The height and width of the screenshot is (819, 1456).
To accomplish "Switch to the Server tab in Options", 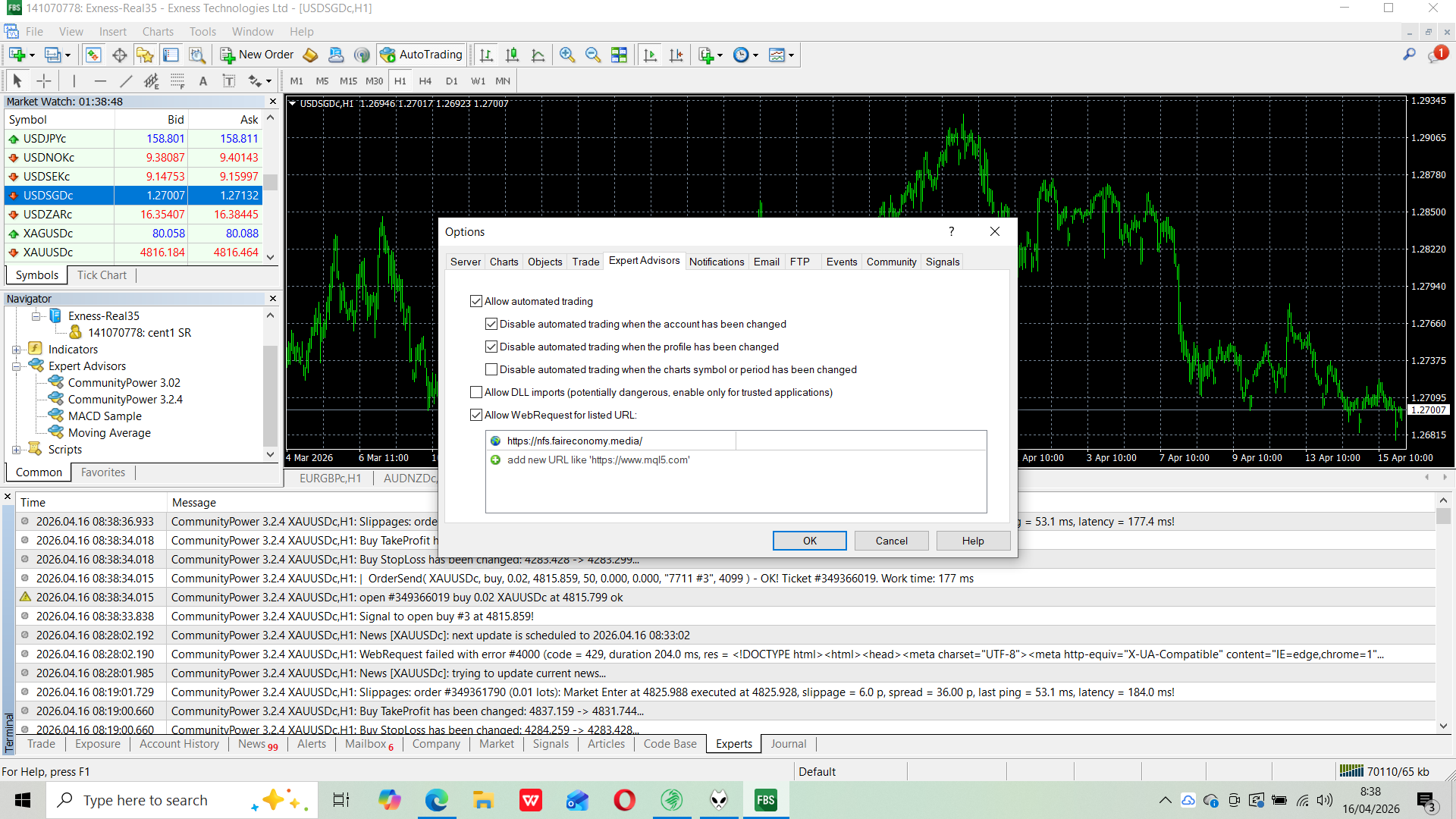I will pos(466,262).
